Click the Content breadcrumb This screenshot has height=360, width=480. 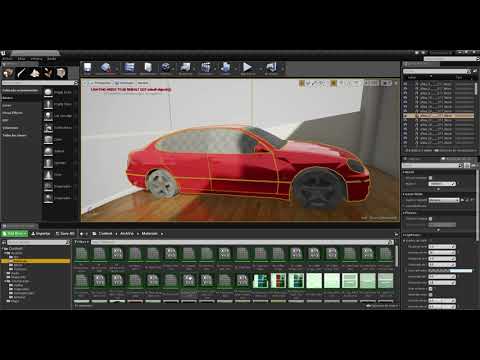click(x=105, y=234)
